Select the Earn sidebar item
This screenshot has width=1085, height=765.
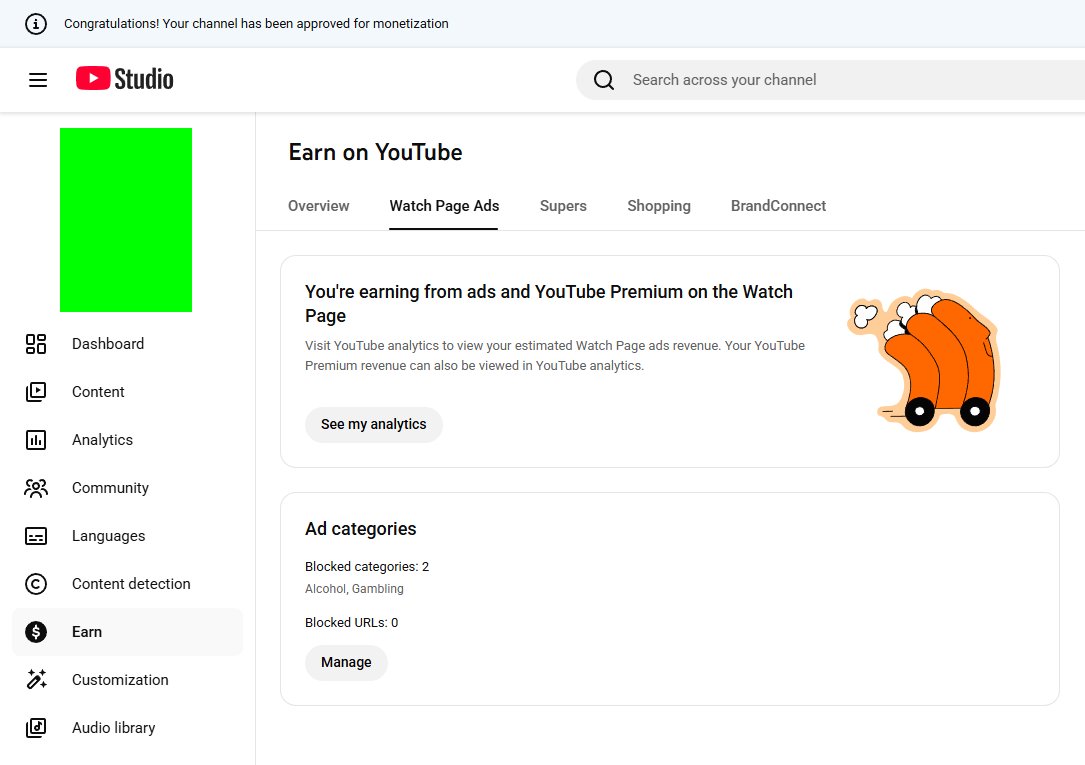127,632
